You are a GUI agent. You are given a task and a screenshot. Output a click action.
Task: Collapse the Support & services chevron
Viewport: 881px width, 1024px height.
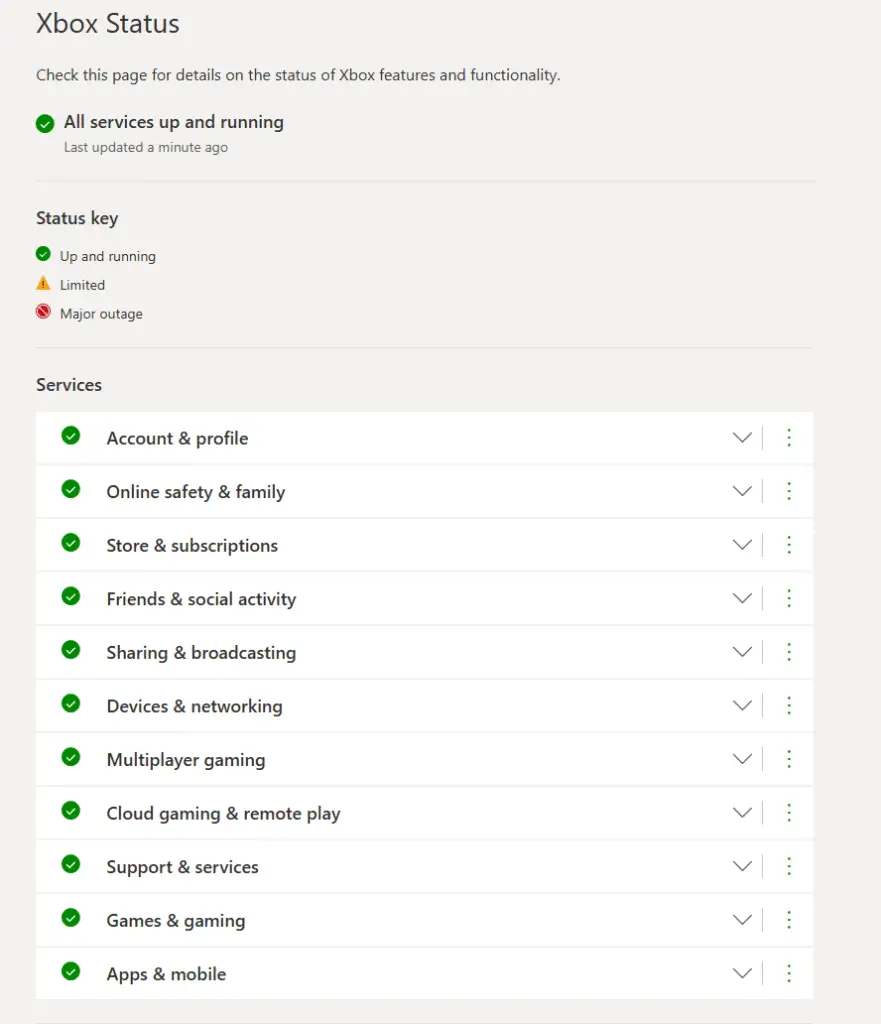click(x=742, y=866)
